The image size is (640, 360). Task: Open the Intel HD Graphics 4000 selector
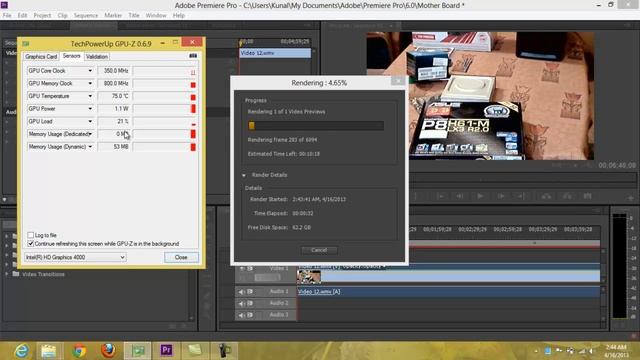(75, 257)
